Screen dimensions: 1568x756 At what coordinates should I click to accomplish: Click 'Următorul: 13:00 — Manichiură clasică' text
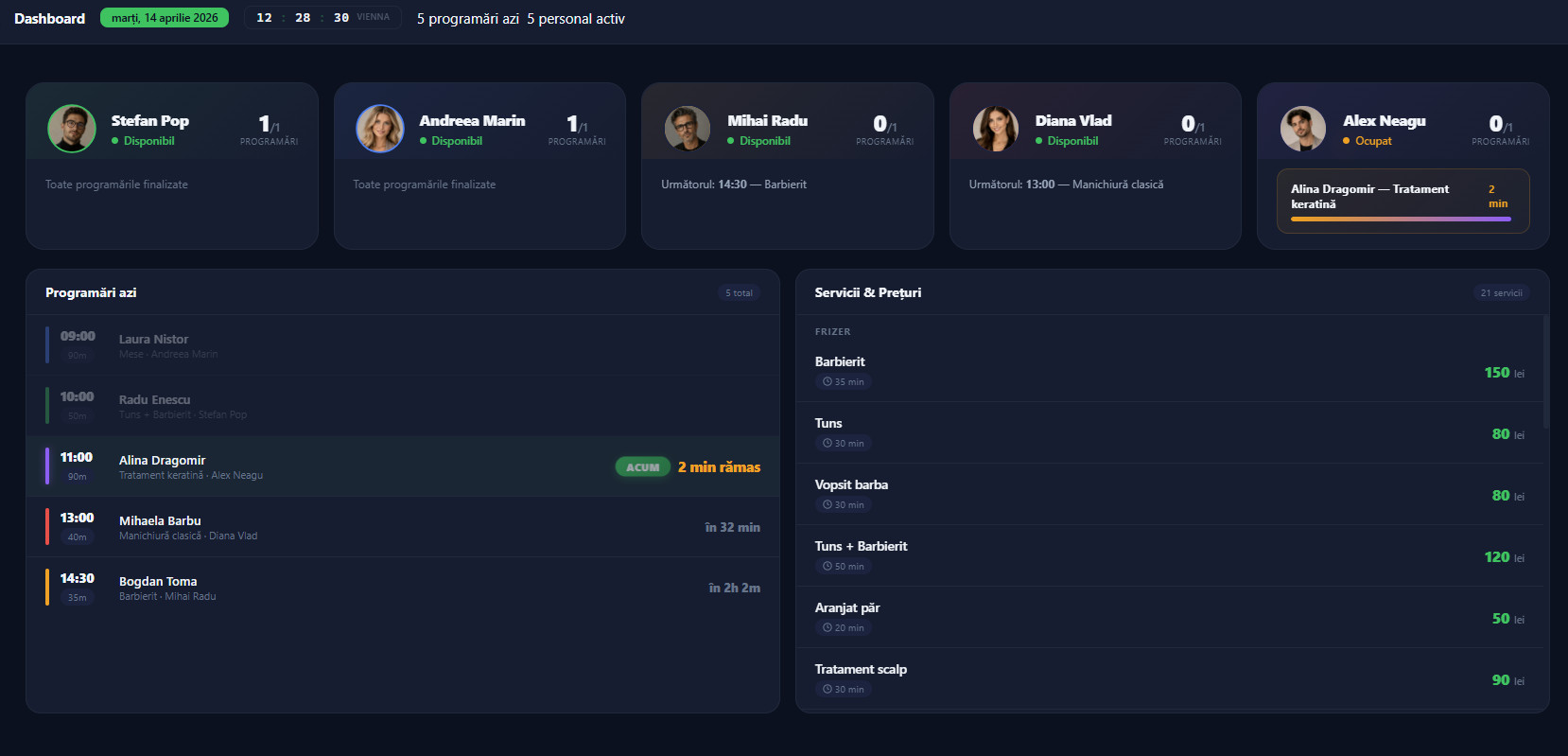[1066, 185]
